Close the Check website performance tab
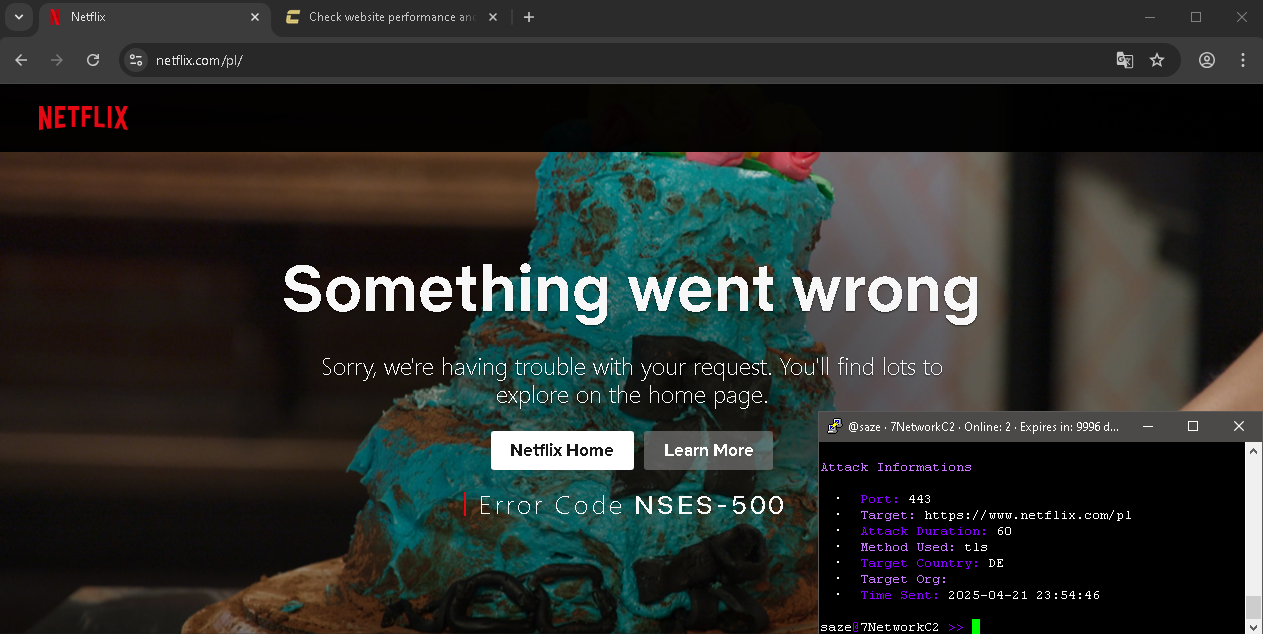Viewport: 1263px width, 634px height. coord(493,17)
